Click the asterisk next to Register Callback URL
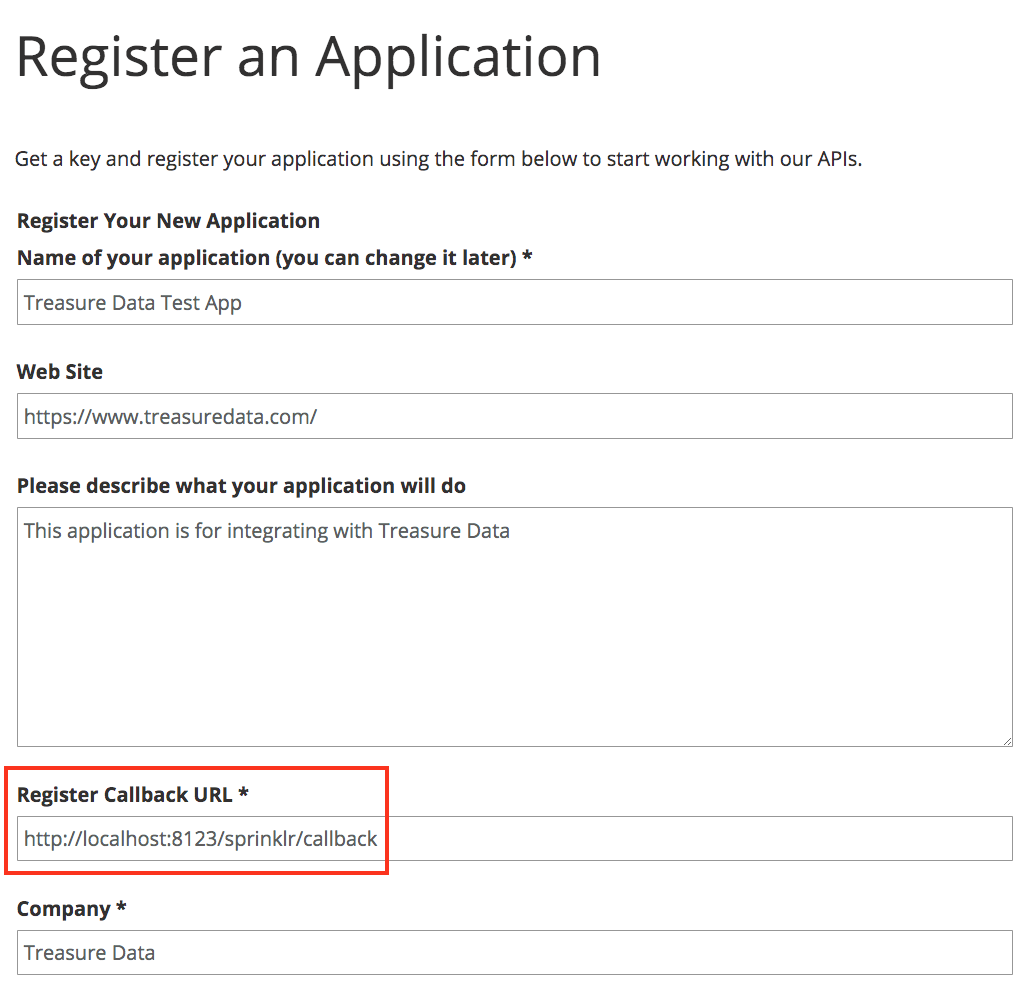Viewport: 1032px width, 989px height. (x=244, y=795)
